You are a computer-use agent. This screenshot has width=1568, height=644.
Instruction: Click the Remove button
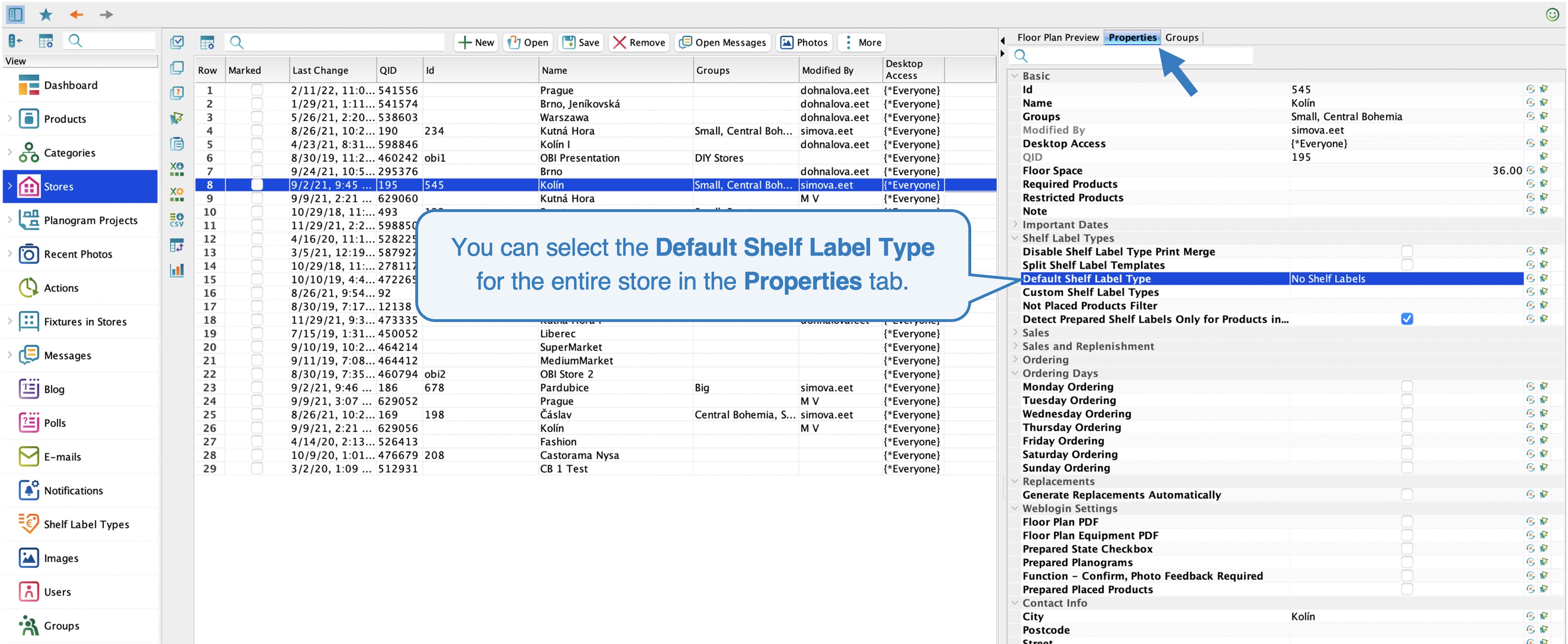(x=639, y=43)
